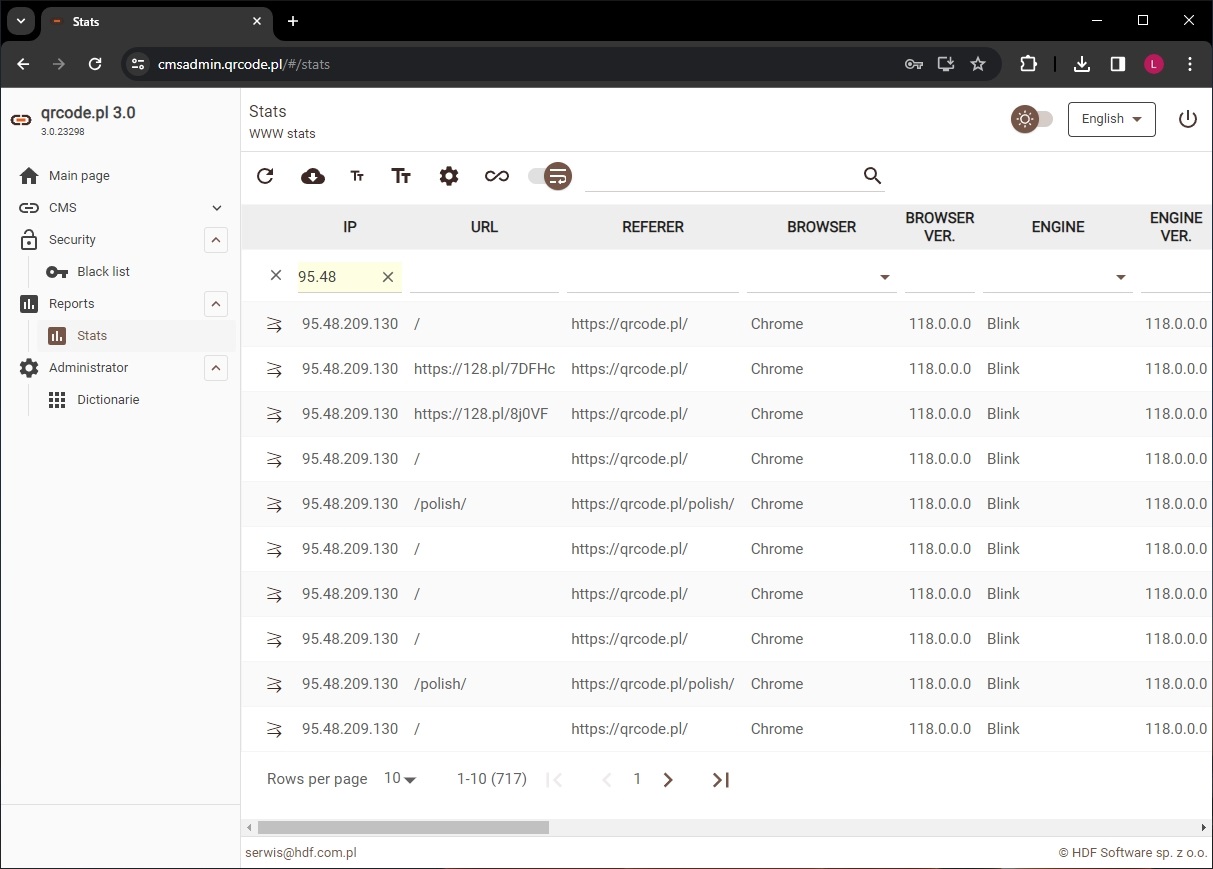Screen dimensions: 1213x869
Task: Open the Stats report icon in sidebar
Action: [x=59, y=335]
